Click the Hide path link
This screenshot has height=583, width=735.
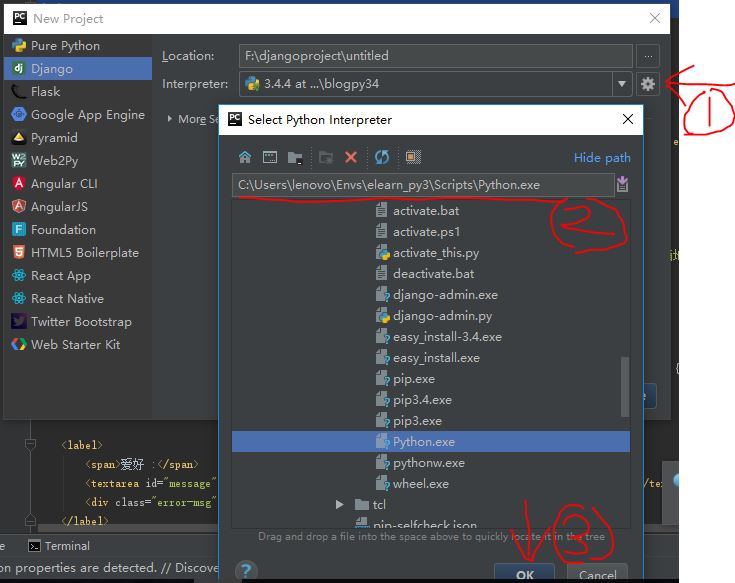[x=602, y=157]
